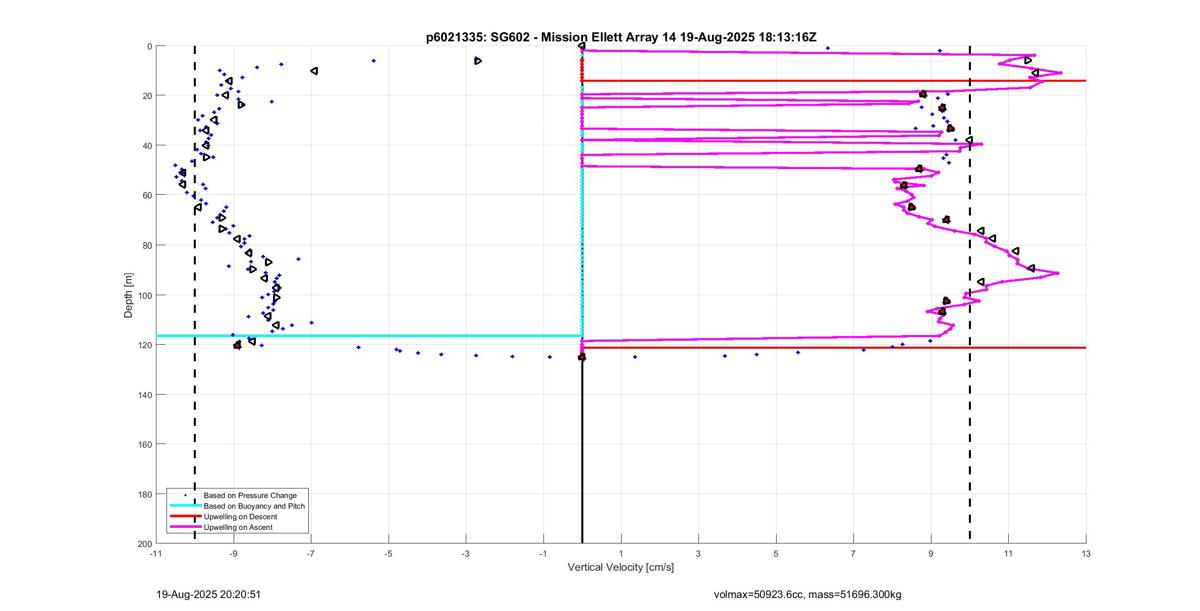Click the y-axis tick label '100'
Screen dimensions: 1200x611
point(143,295)
